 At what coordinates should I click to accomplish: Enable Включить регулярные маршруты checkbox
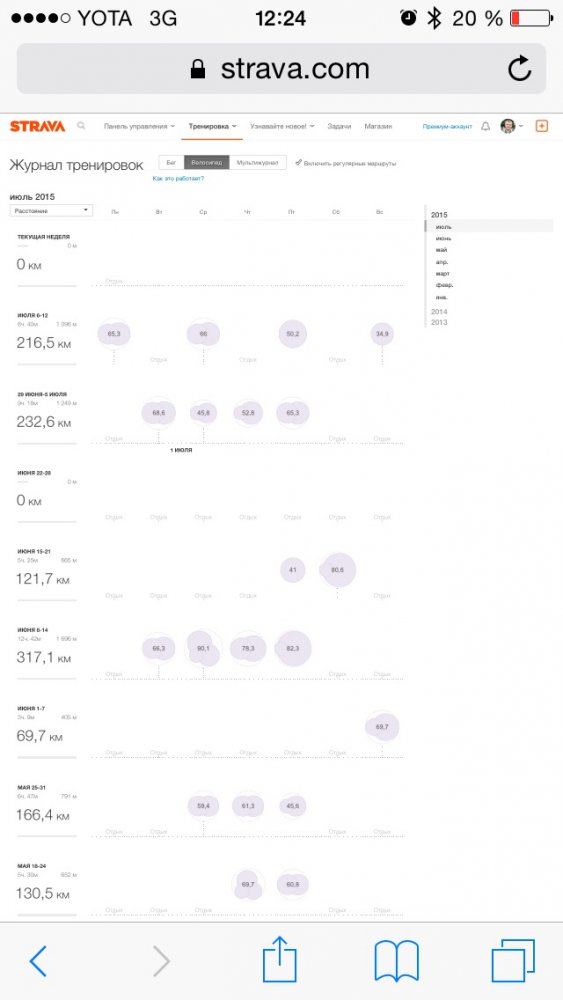[346, 164]
